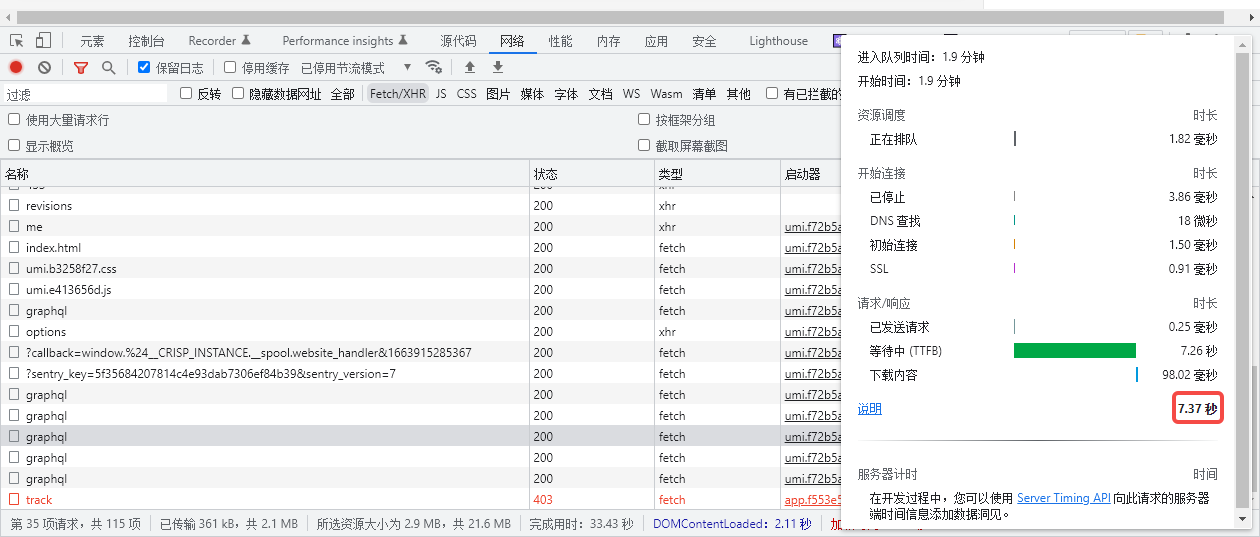This screenshot has height=537, width=1260.
Task: Sort requests by the 状态 column header
Action: click(545, 174)
